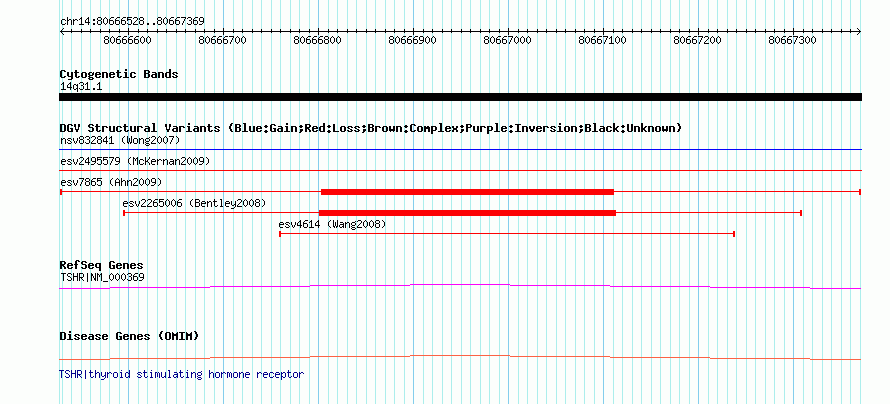Open variant esv7865 (Ahn2009) label

(111, 182)
